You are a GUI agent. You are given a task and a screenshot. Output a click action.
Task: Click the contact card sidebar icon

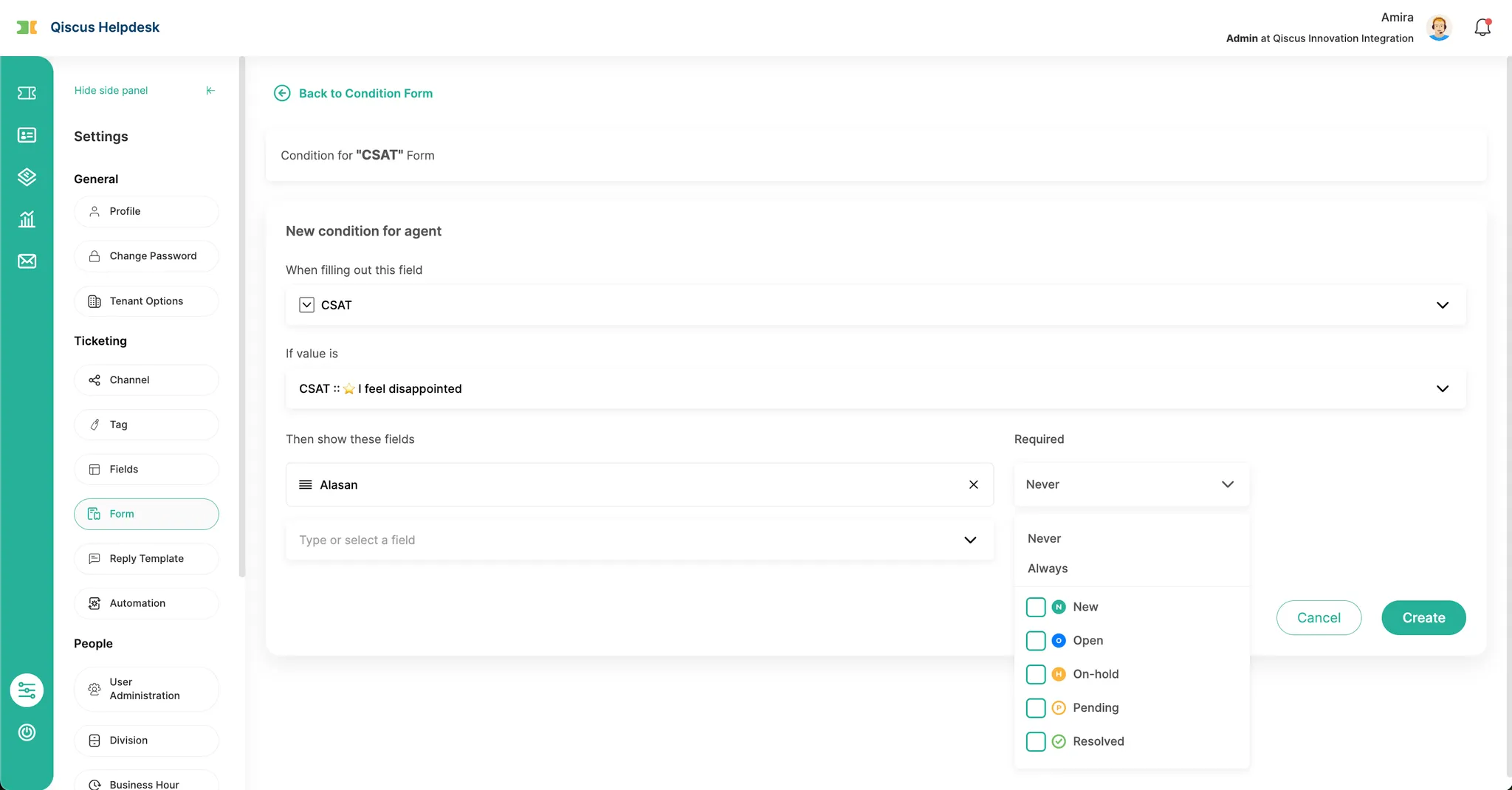(27, 135)
